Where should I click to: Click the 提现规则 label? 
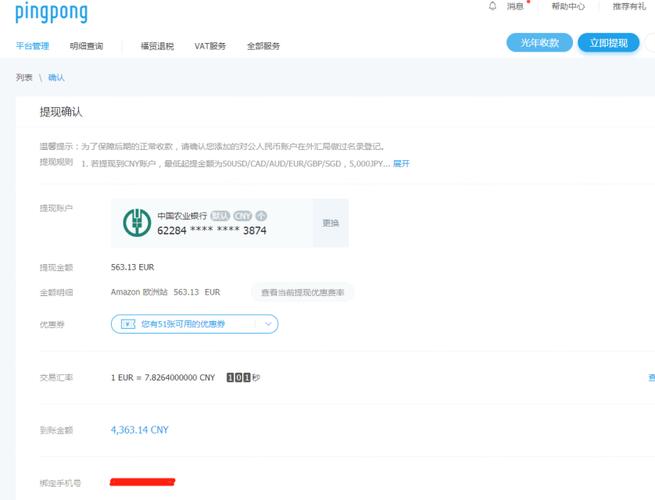click(56, 162)
